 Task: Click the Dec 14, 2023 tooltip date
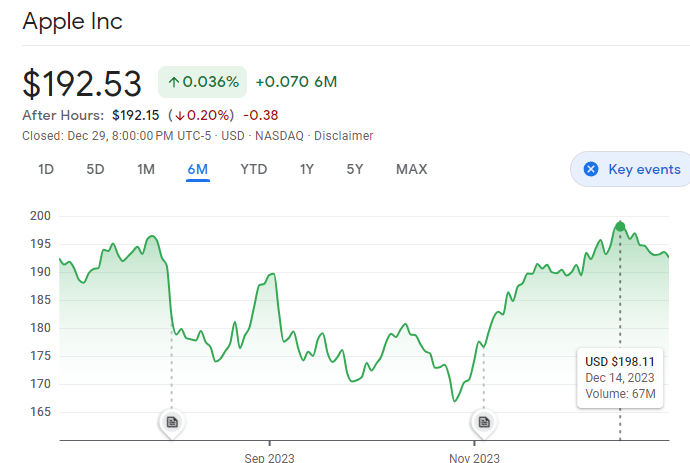tap(620, 378)
